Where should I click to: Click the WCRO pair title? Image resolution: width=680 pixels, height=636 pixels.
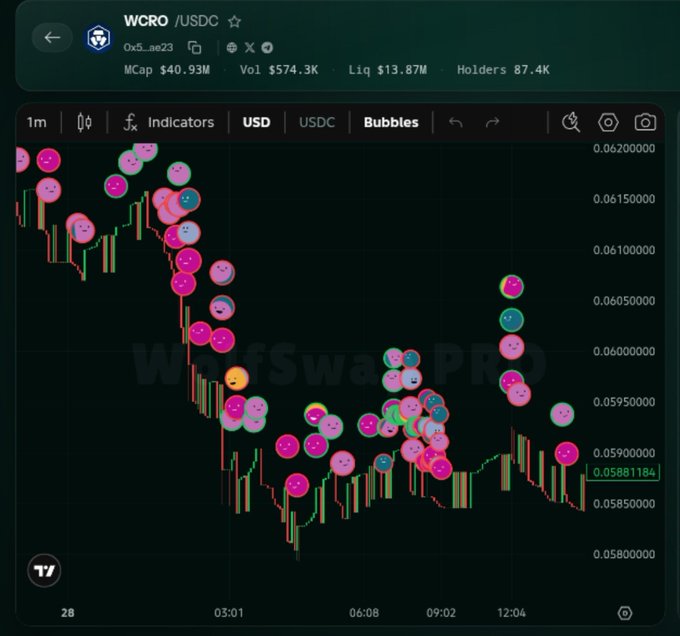click(146, 21)
